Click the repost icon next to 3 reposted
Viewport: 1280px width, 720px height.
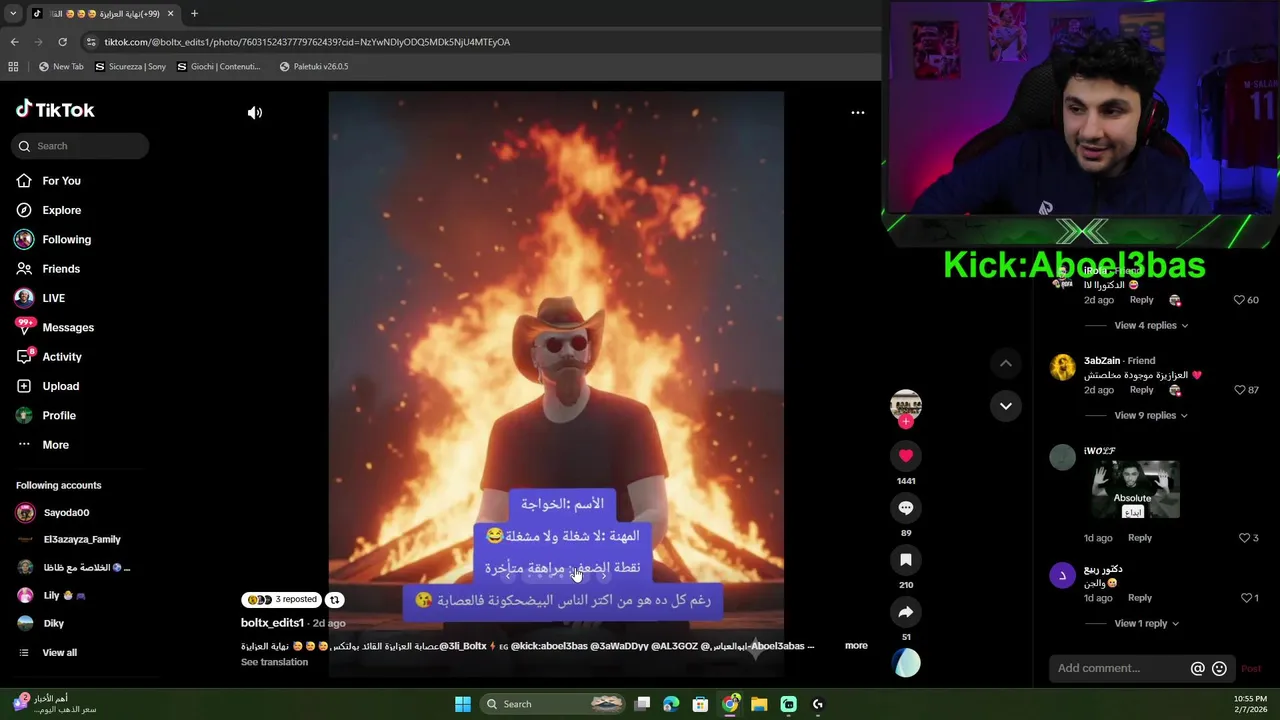(x=334, y=600)
